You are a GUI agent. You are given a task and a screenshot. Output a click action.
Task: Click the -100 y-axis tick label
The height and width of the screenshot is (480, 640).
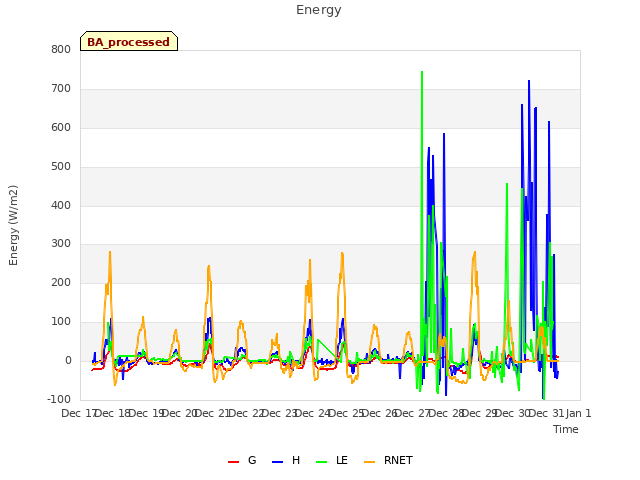[59, 399]
